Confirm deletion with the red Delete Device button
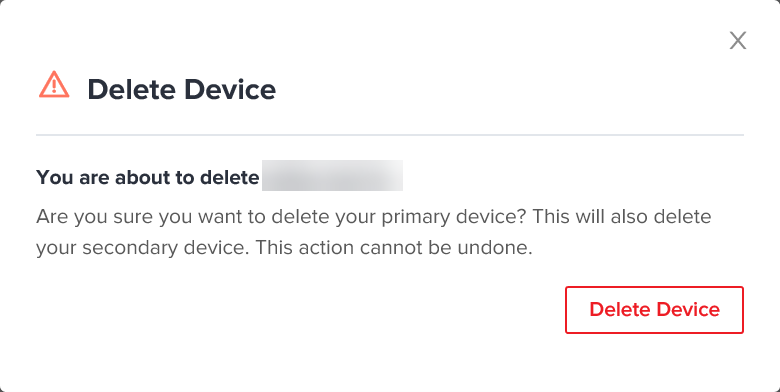 654,309
